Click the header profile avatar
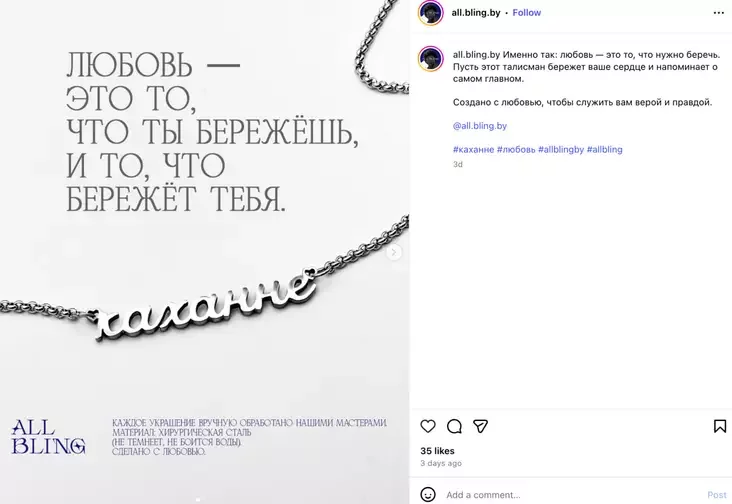The width and height of the screenshot is (732, 504). point(430,13)
